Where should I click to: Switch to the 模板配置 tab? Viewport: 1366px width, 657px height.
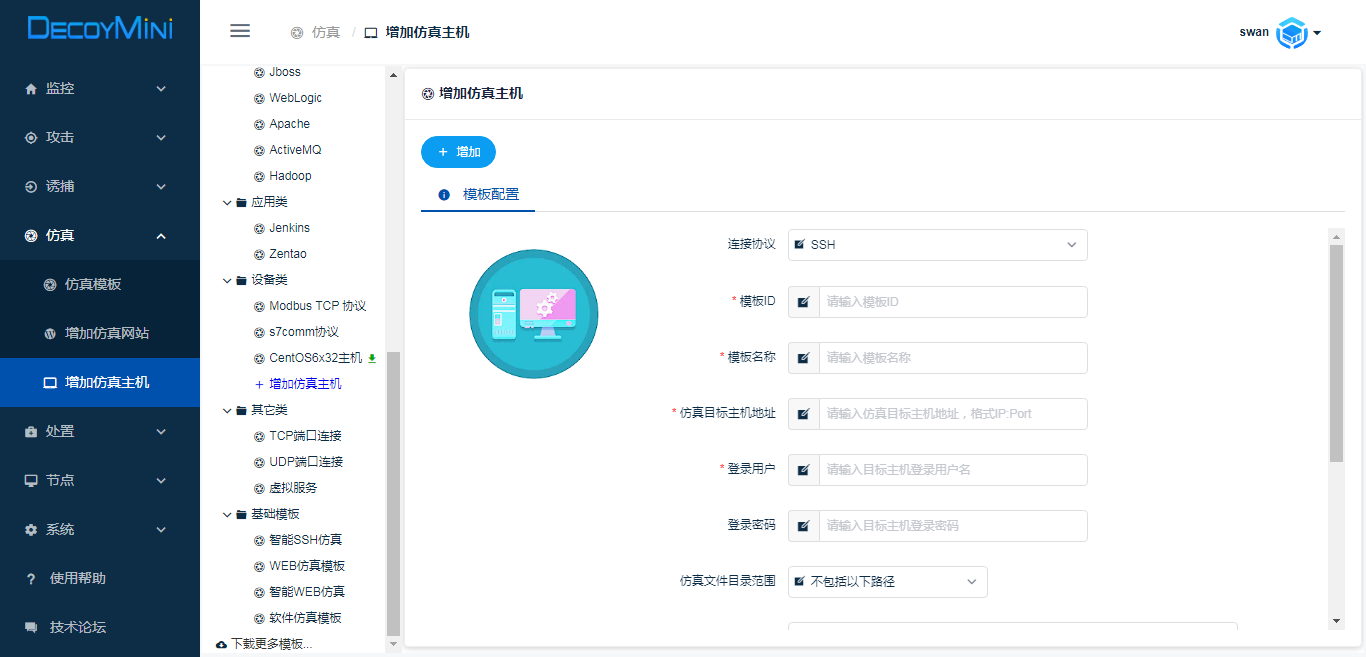(490, 195)
